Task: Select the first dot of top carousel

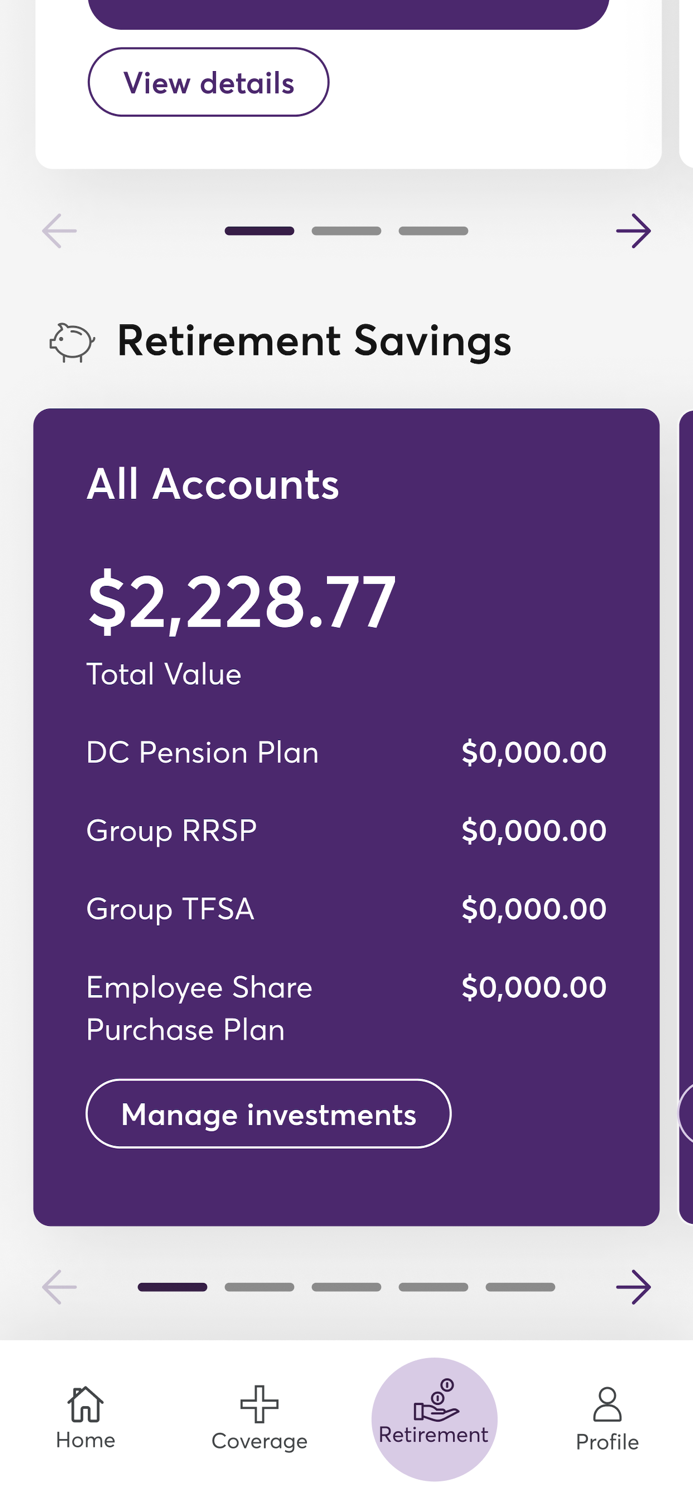Action: tap(259, 230)
